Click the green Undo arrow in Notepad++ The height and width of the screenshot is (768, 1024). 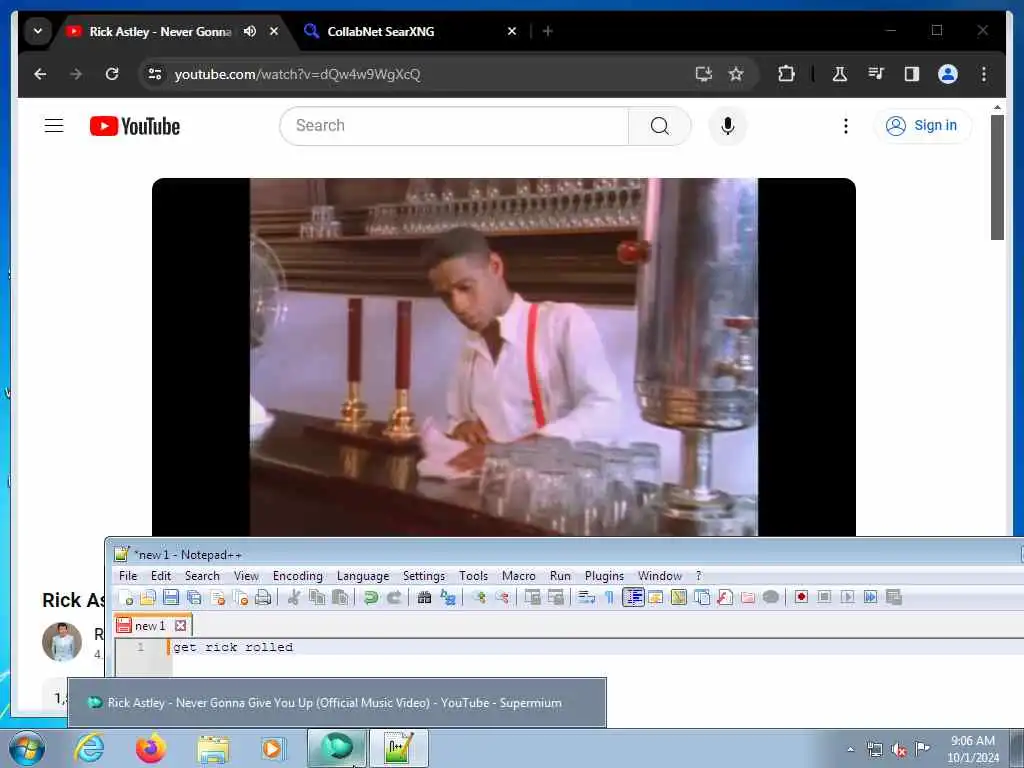coord(371,598)
